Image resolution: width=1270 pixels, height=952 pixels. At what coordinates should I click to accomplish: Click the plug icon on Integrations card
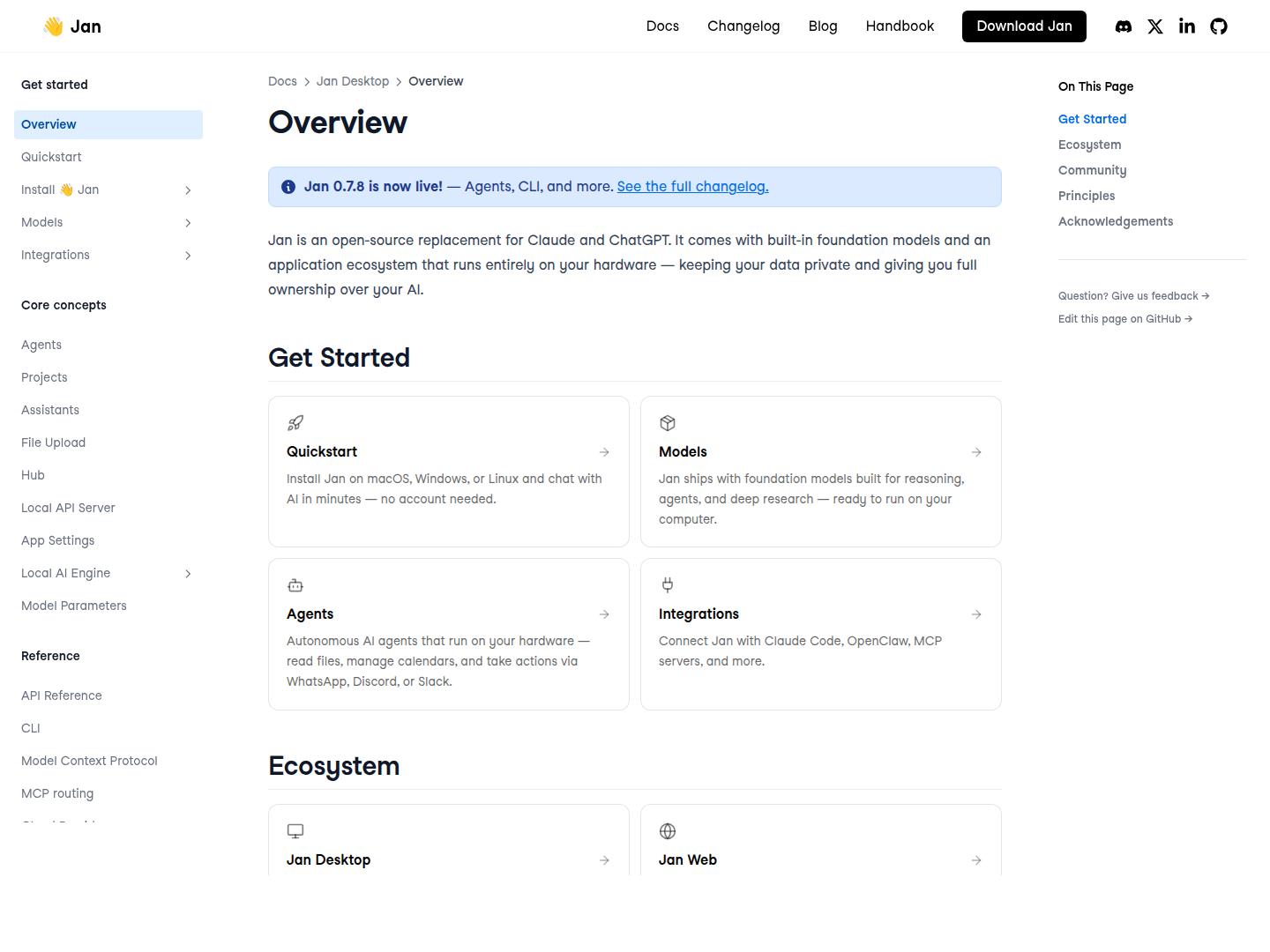tap(668, 585)
